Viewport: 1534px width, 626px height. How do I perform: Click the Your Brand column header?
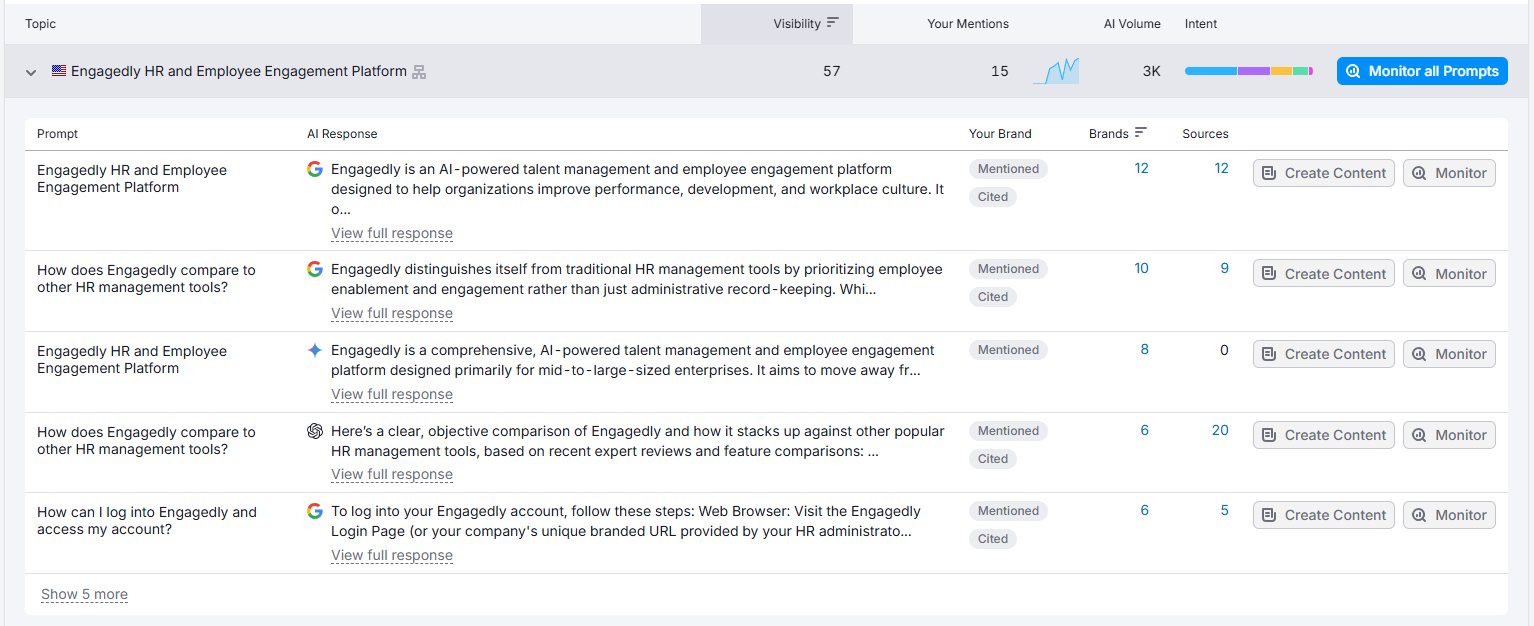(1000, 133)
